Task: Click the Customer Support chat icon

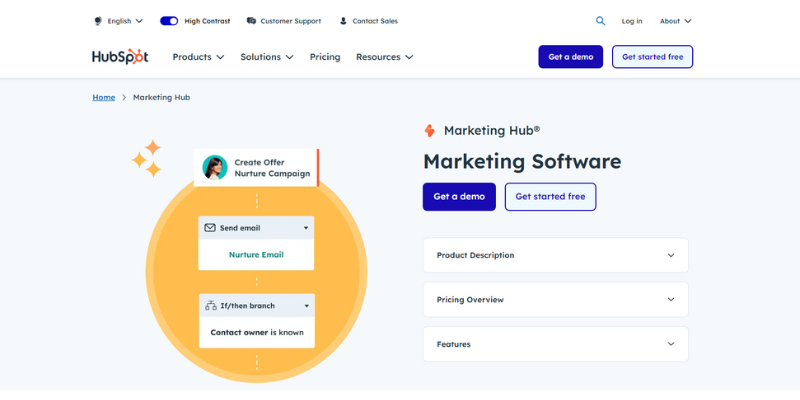Action: click(251, 21)
